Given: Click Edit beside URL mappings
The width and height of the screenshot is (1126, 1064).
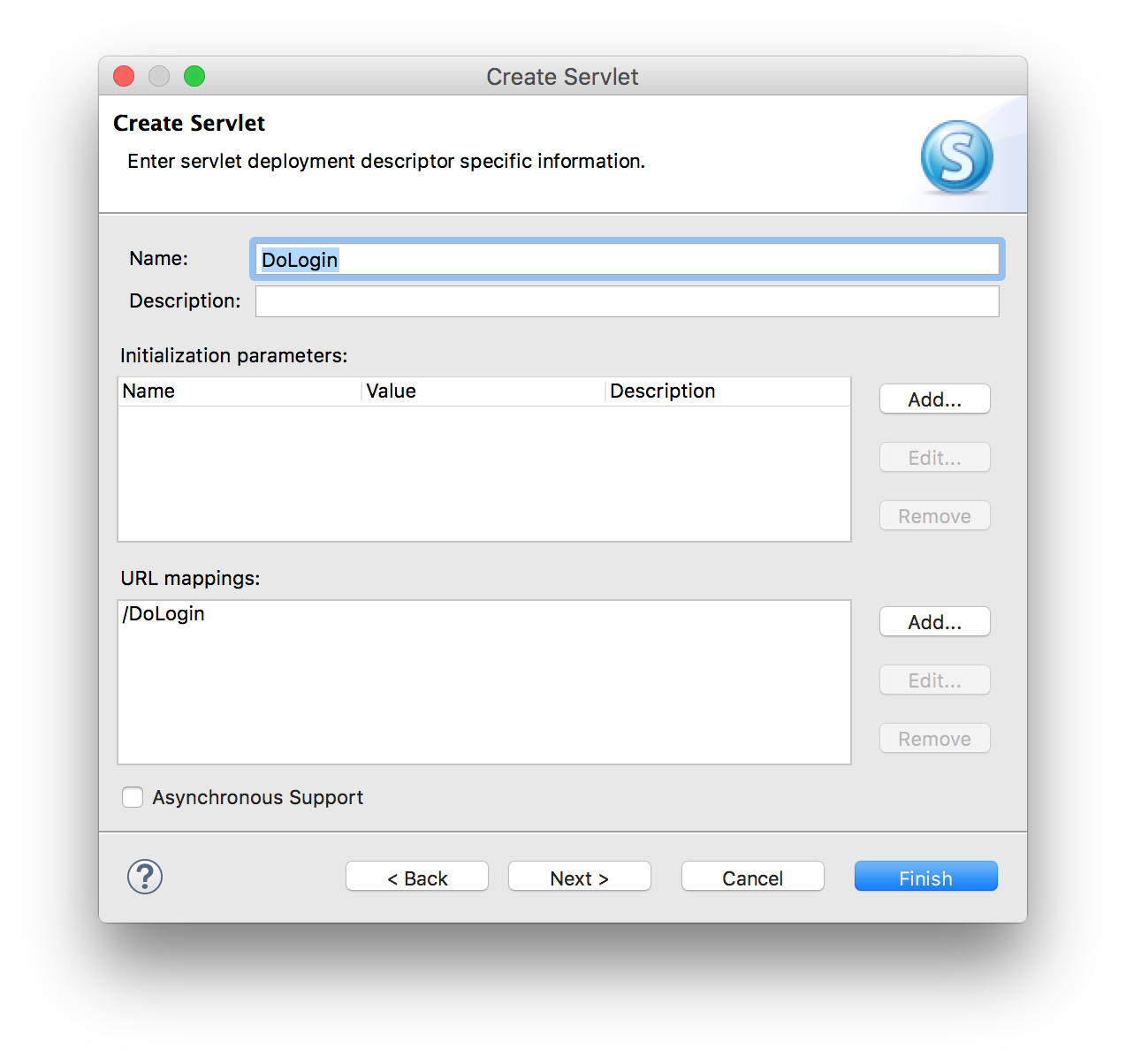Looking at the screenshot, I should coord(934,680).
